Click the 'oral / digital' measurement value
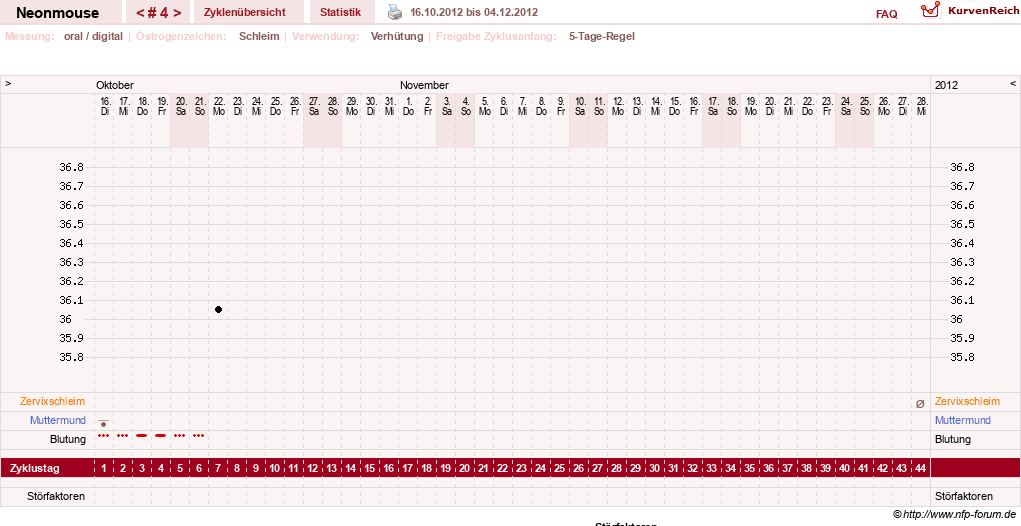This screenshot has width=1021, height=526. pos(93,36)
